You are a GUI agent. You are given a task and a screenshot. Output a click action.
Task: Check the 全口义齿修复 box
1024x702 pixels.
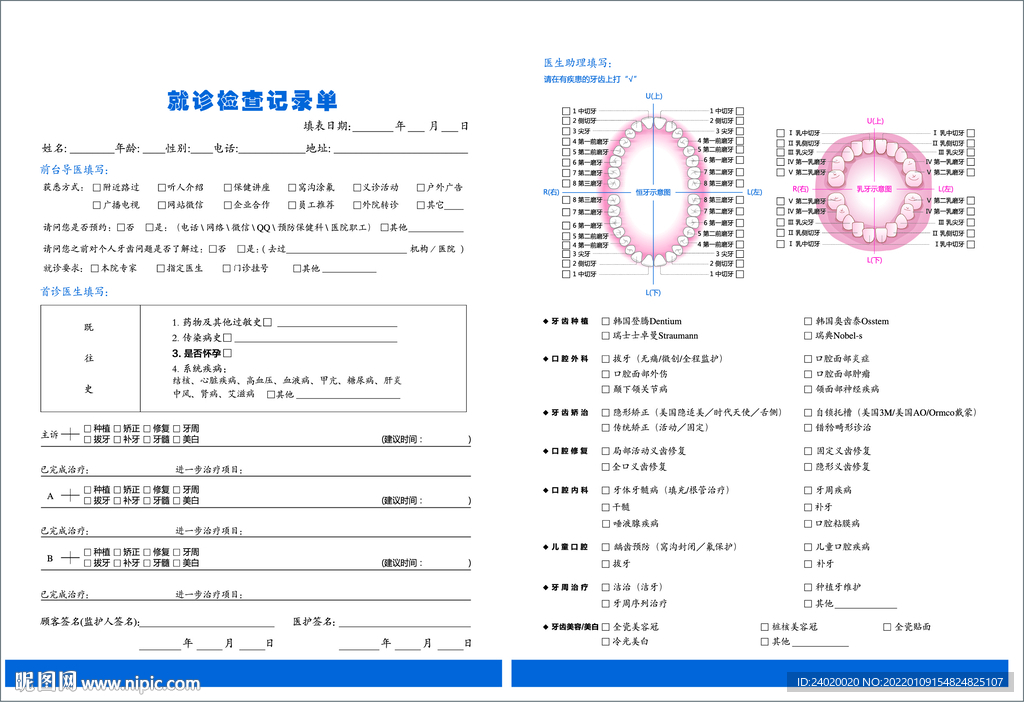tap(605, 467)
